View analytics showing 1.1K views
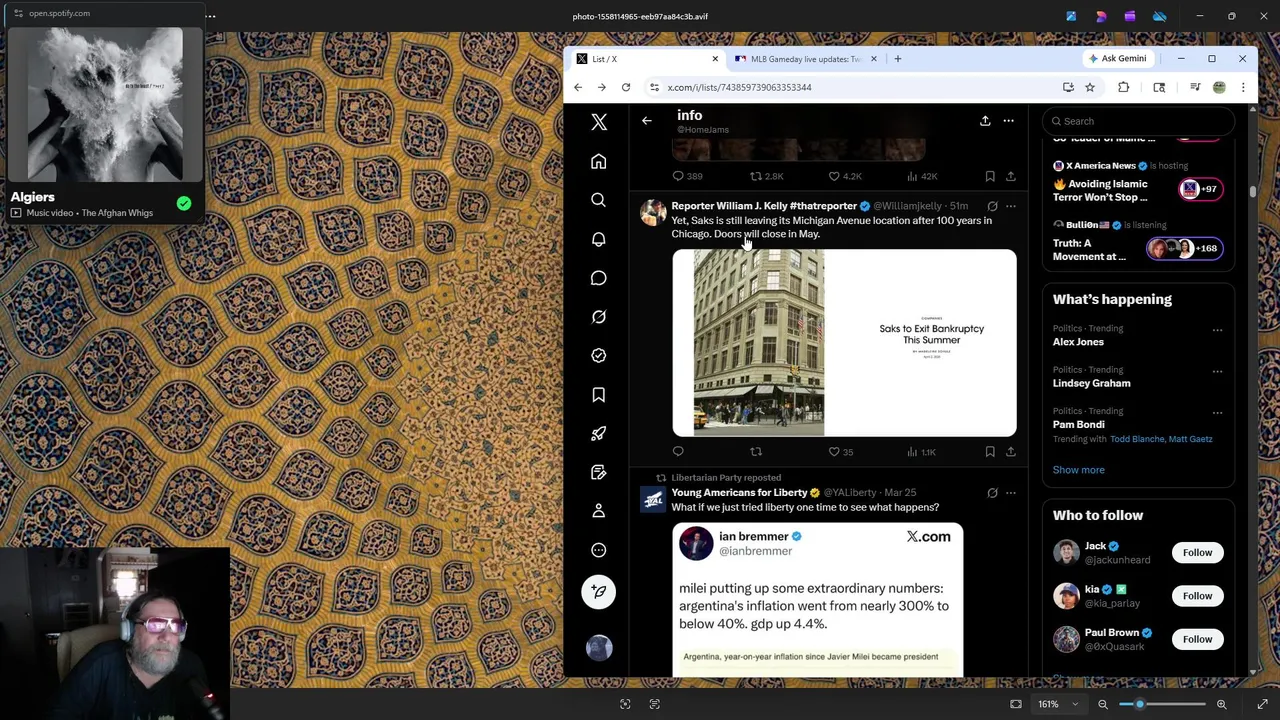The height and width of the screenshot is (720, 1280). 921,452
